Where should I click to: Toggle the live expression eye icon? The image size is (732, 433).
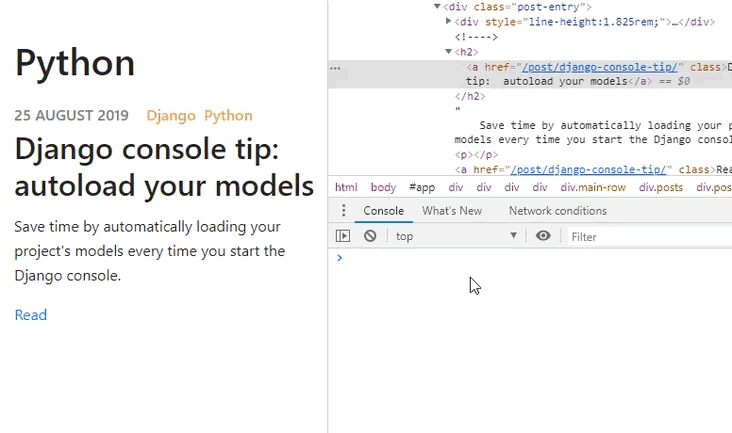[x=543, y=236]
